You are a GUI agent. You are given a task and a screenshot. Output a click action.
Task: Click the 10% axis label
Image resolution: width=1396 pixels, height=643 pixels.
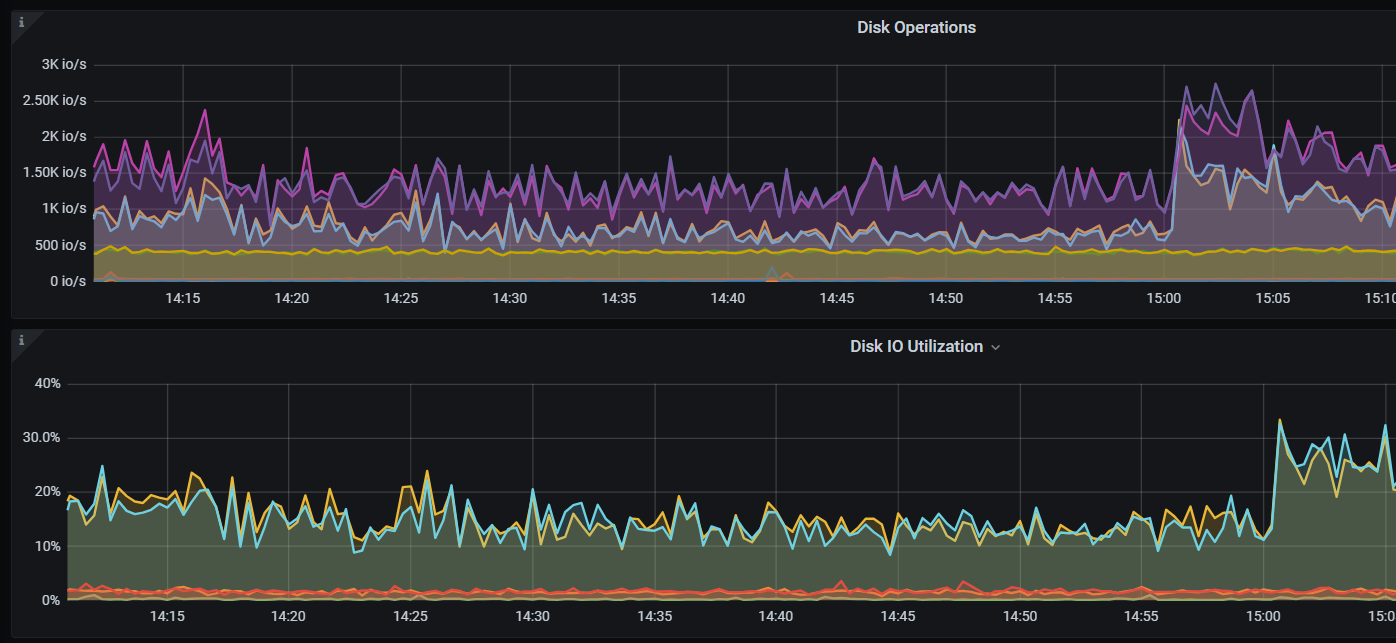click(47, 546)
